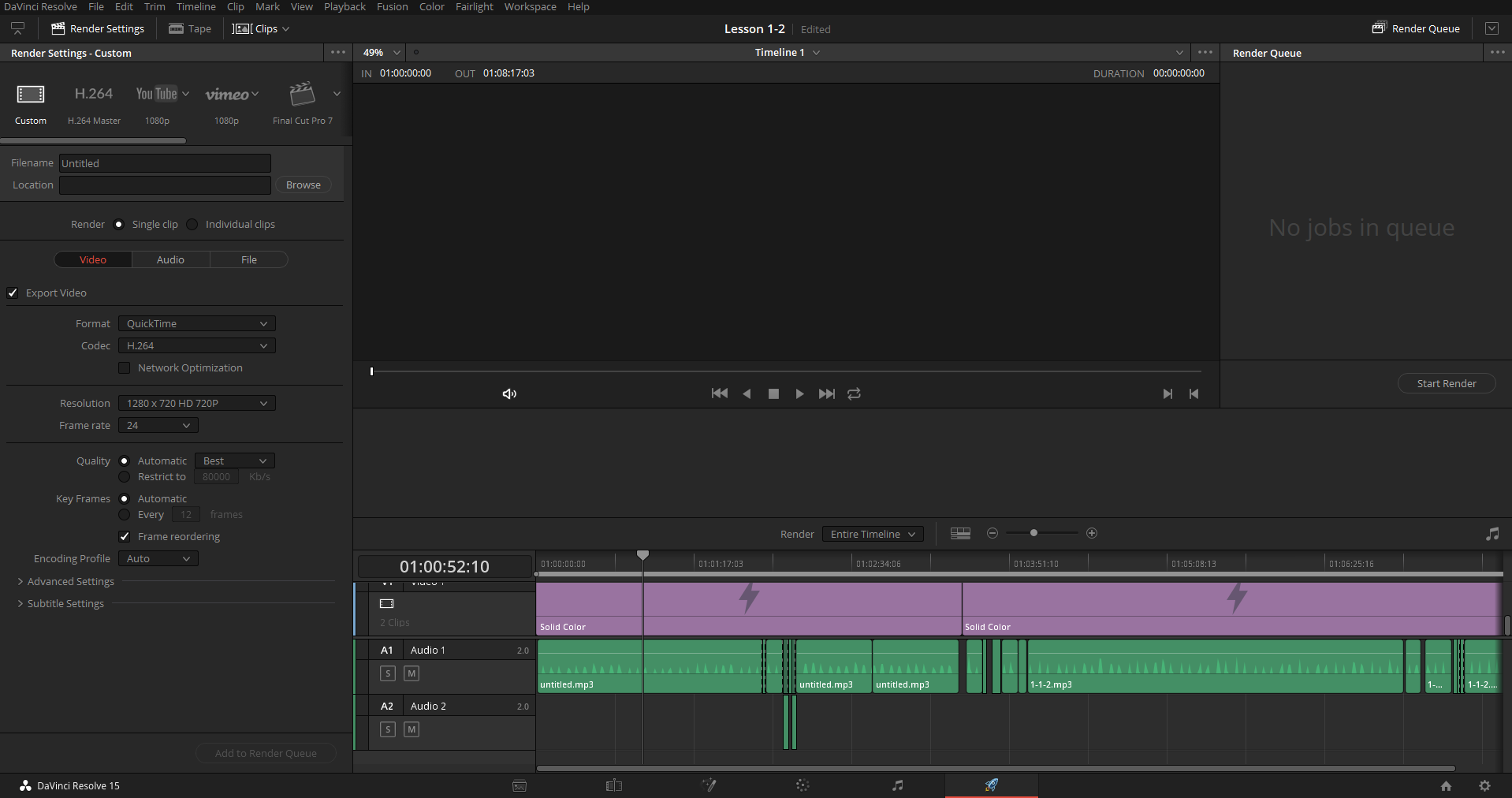Open the Deliver page rocket icon
This screenshot has width=1512, height=798.
point(992,785)
